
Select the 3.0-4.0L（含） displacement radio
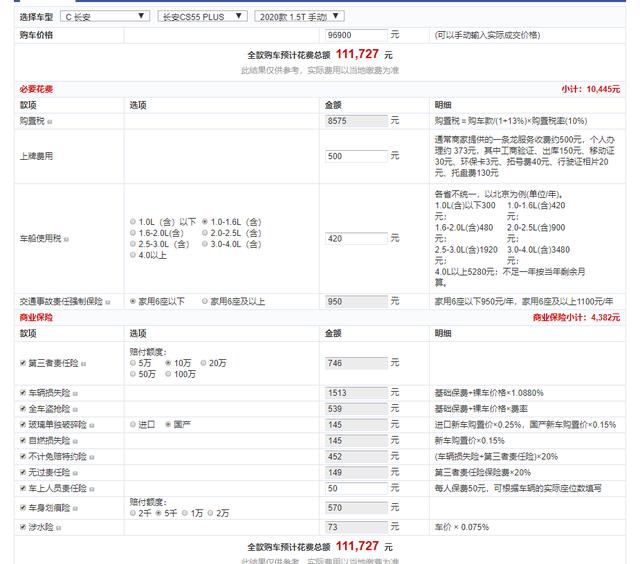[x=205, y=244]
